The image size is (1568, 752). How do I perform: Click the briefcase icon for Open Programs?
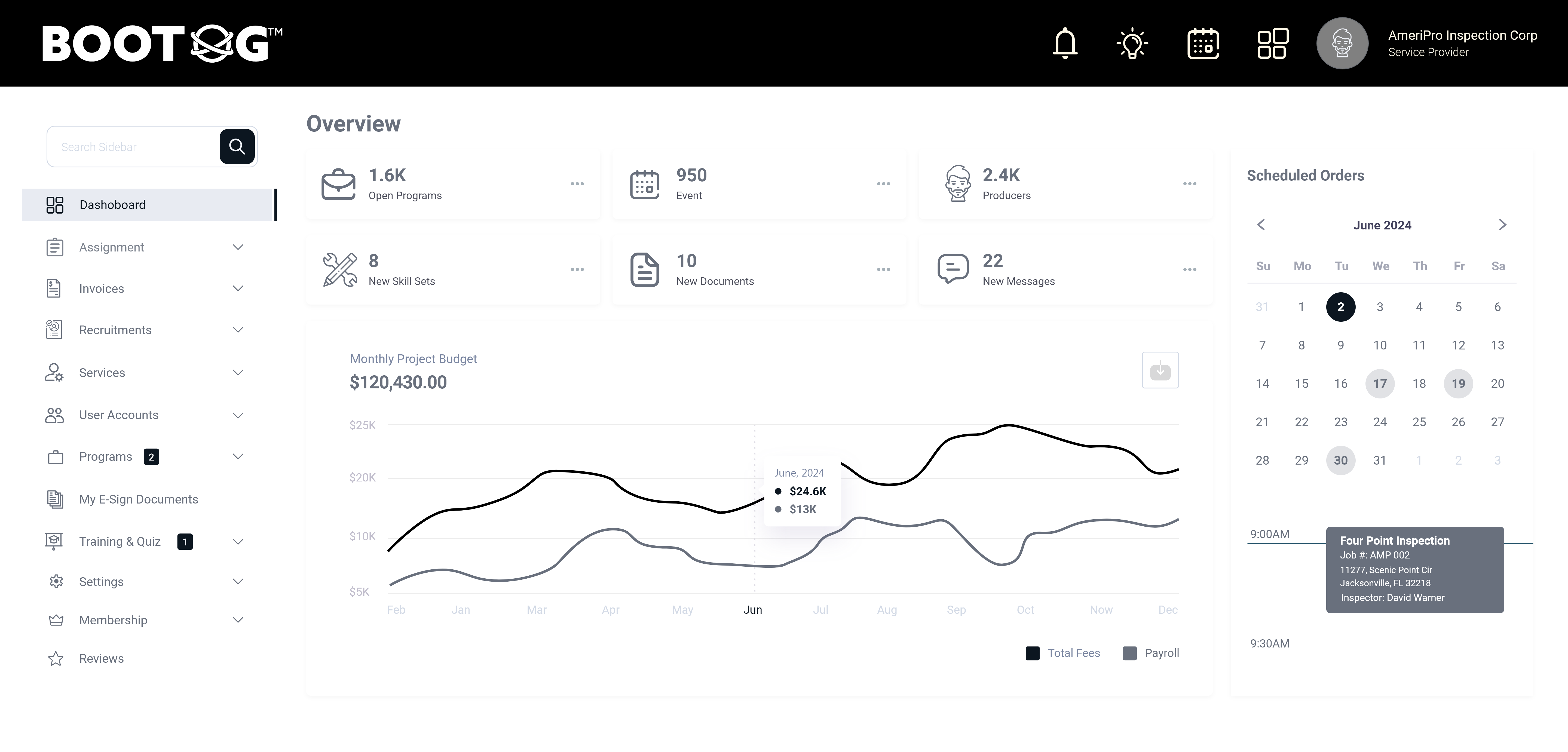(338, 184)
